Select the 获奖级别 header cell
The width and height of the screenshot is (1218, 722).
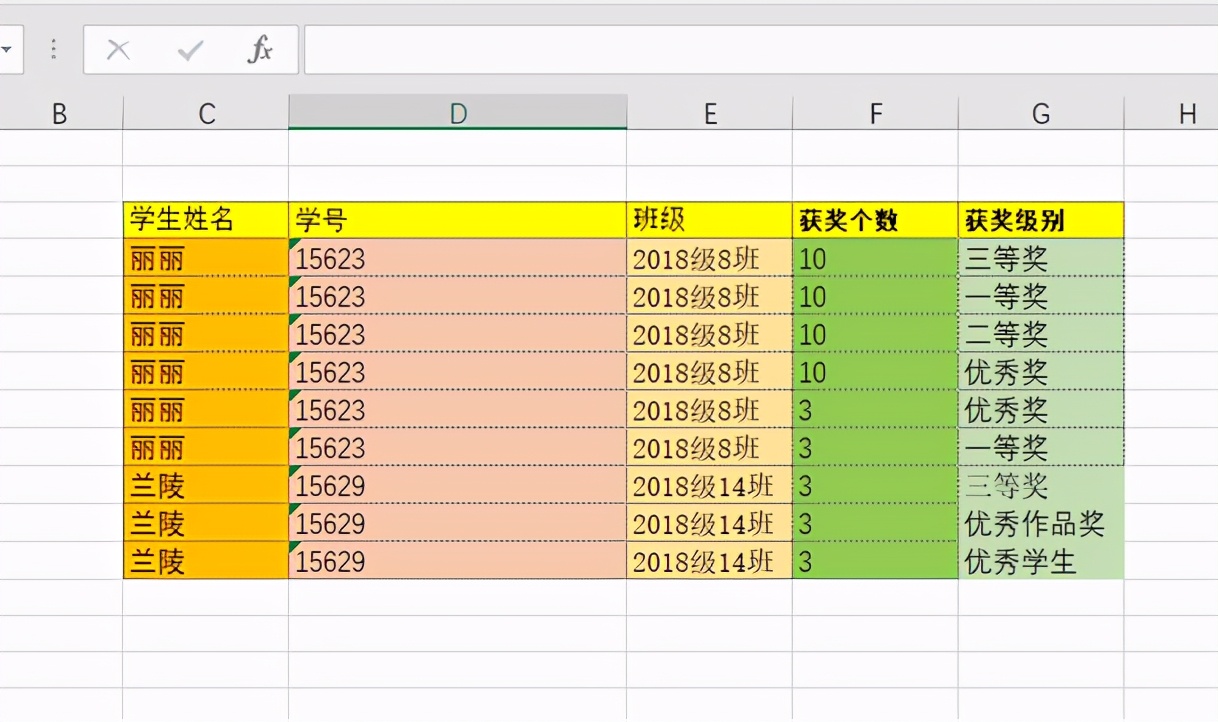pyautogui.click(x=1041, y=220)
